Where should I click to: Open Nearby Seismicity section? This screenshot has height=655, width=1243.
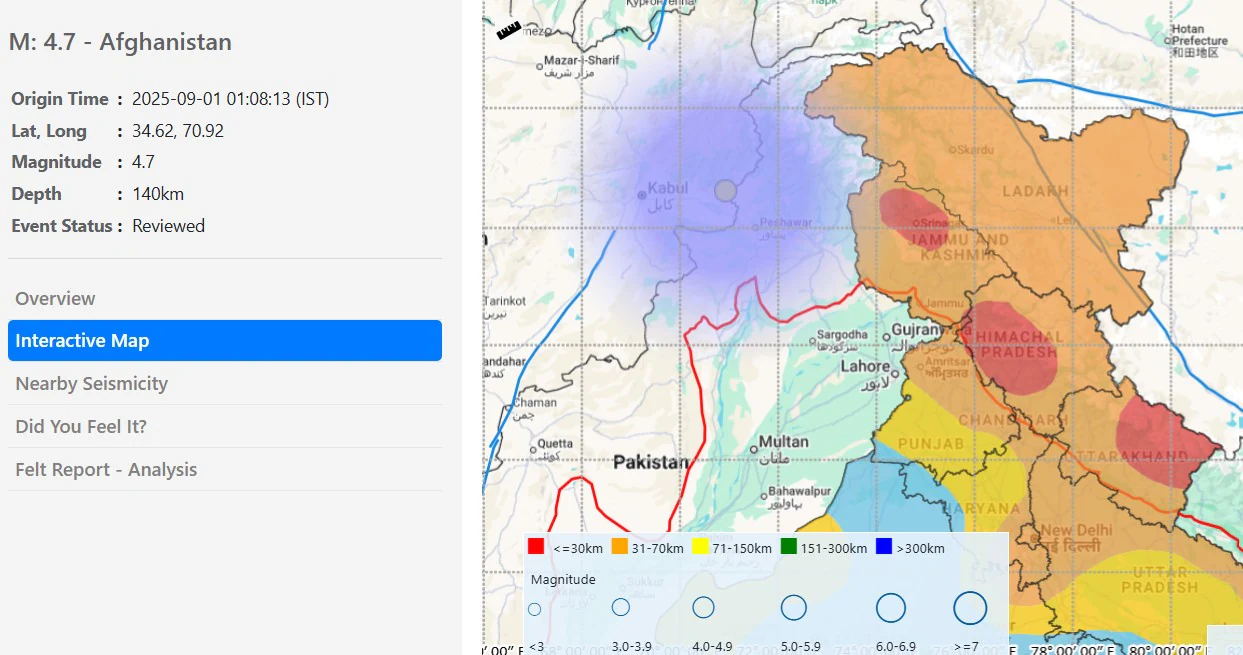point(225,384)
